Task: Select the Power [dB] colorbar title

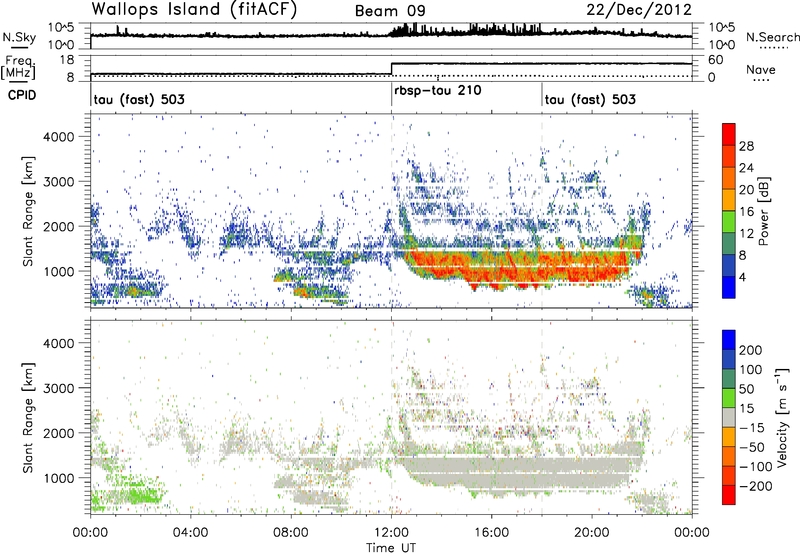Action: pyautogui.click(x=764, y=211)
